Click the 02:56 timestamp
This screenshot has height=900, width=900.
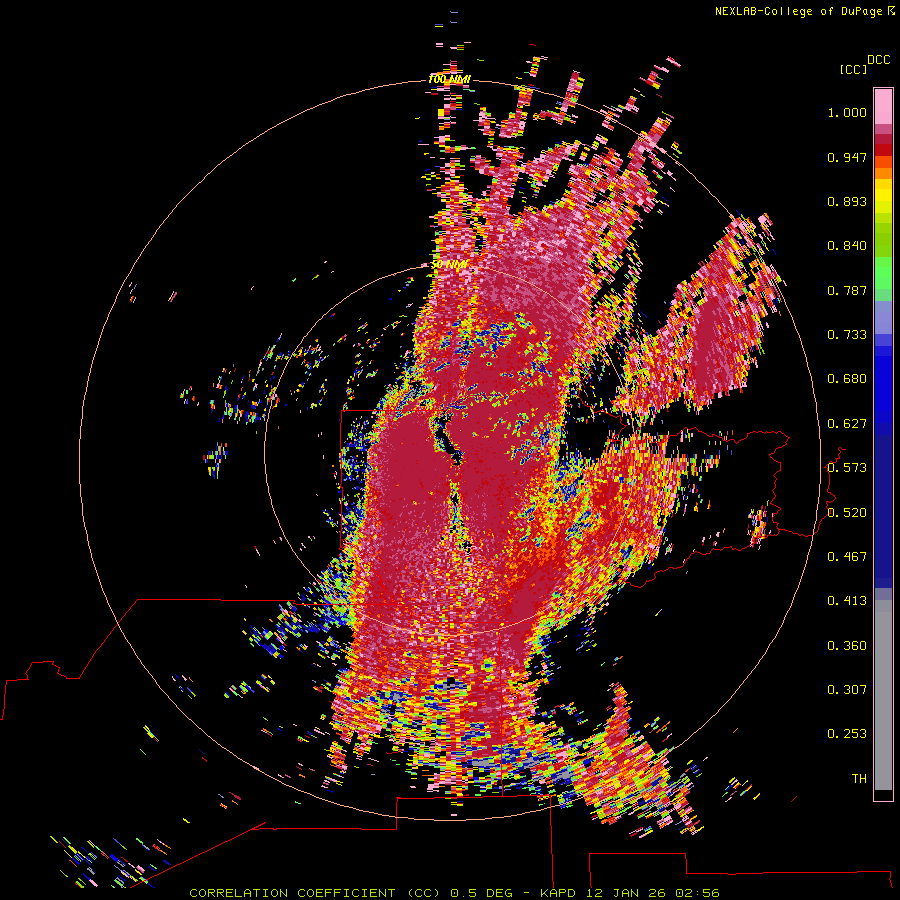coord(697,893)
